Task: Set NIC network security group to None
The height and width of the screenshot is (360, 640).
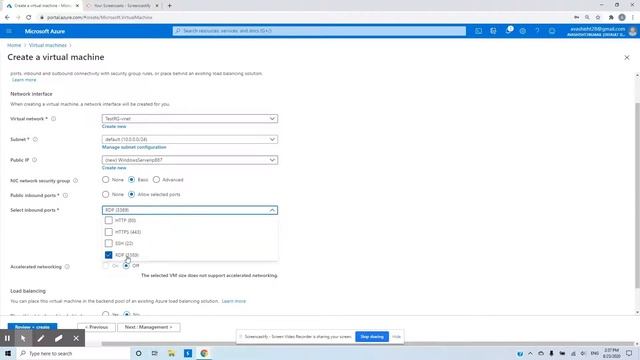Action: coord(106,180)
